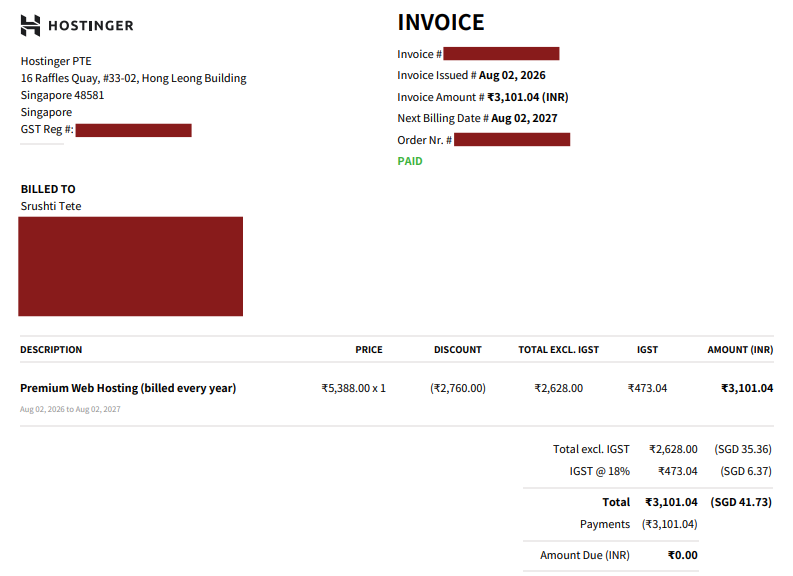The width and height of the screenshot is (793, 576).
Task: Click the IGST column header
Action: coord(647,349)
